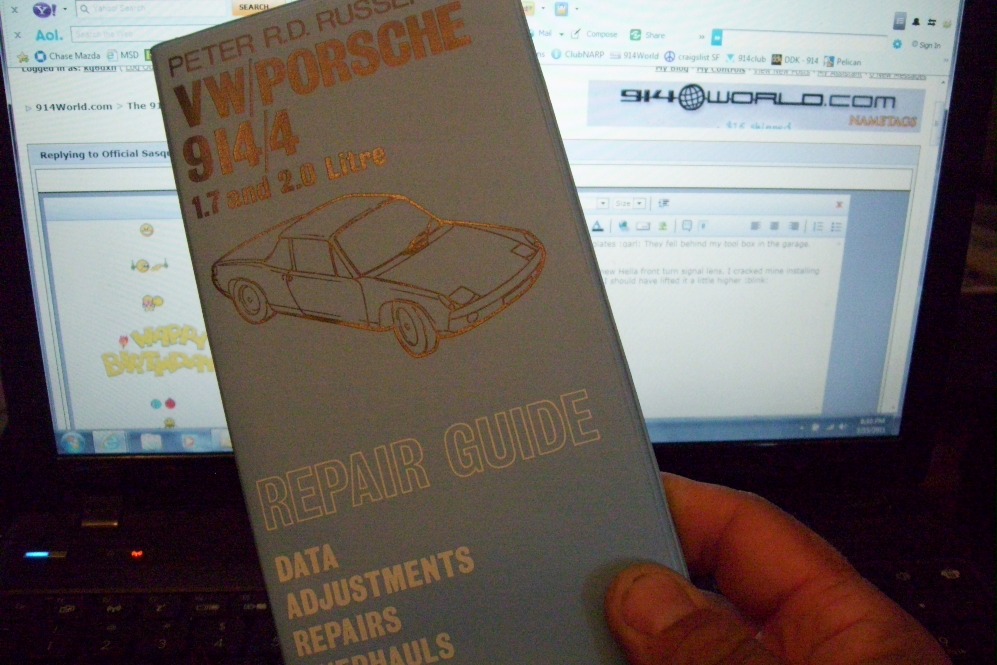Click the Share button in the AOL toolbar
This screenshot has height=665, width=997.
coord(647,35)
